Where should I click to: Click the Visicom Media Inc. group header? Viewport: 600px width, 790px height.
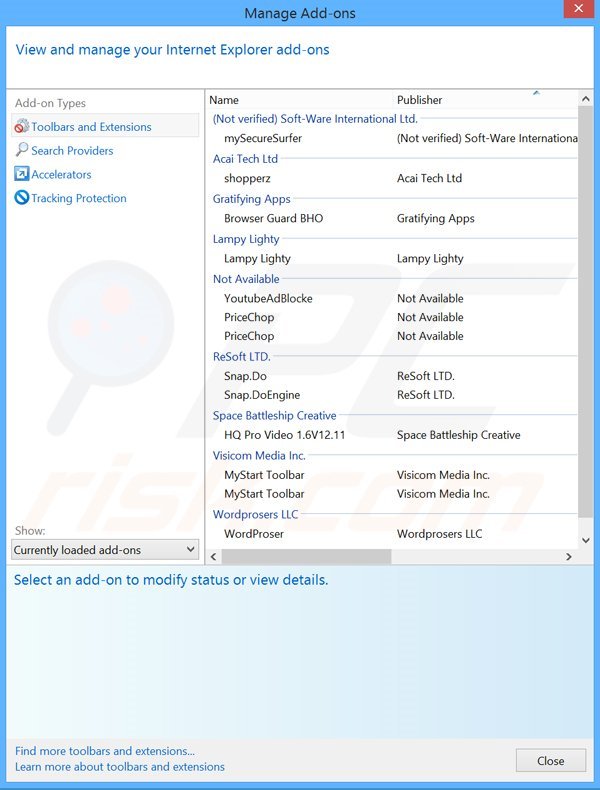click(259, 455)
